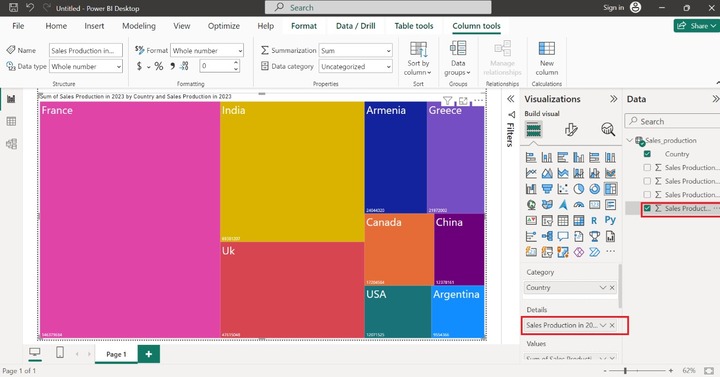Toggle thousands separator comma format
Viewport: 720px width, 377px height.
pos(172,66)
